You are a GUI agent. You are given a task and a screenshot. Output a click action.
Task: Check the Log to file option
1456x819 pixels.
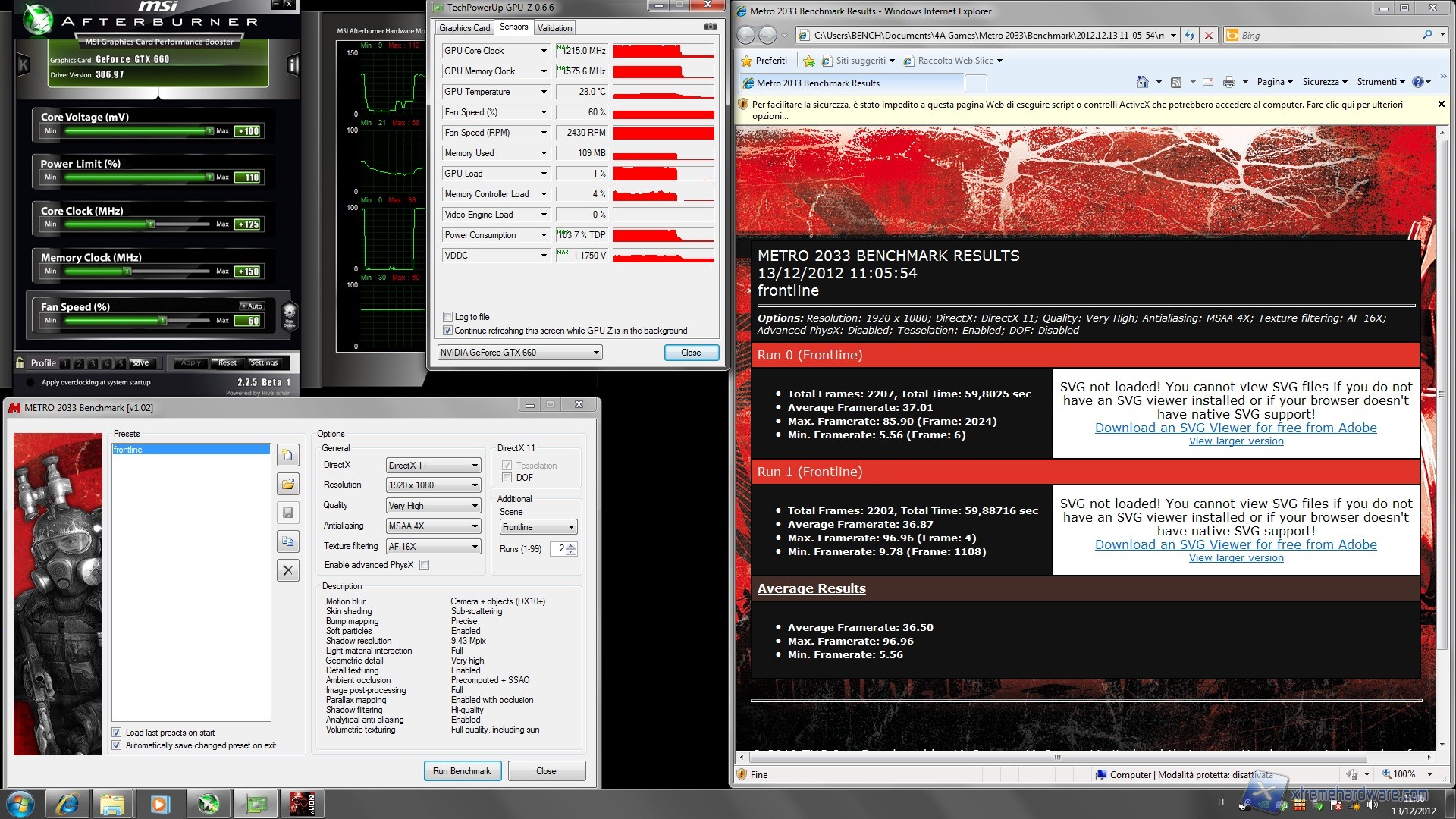coord(447,317)
